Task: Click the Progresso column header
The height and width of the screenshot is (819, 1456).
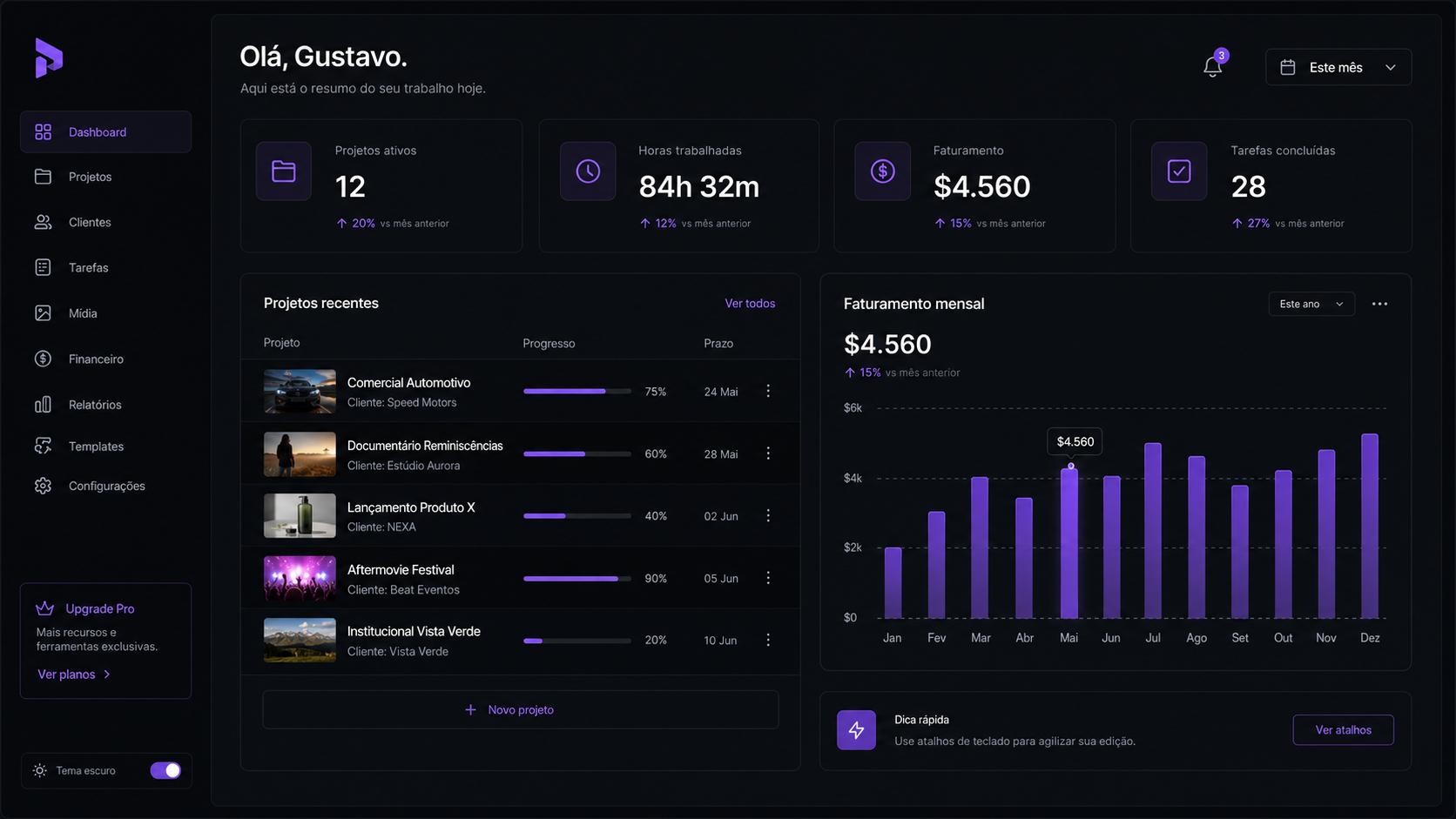Action: [549, 343]
